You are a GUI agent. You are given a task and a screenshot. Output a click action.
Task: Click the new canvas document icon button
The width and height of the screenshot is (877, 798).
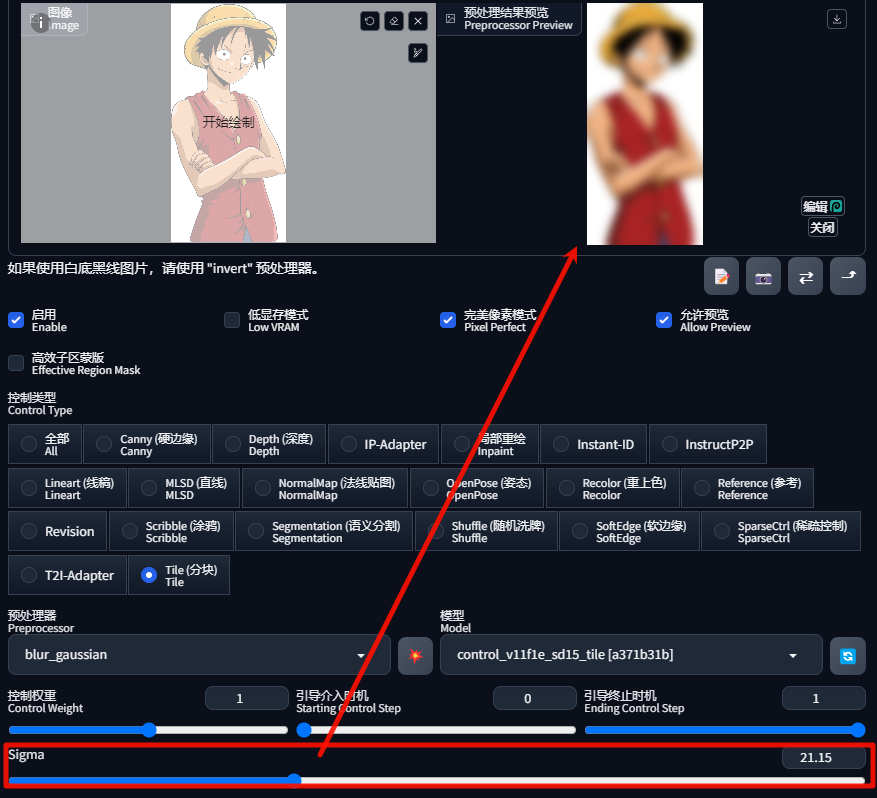coord(722,276)
